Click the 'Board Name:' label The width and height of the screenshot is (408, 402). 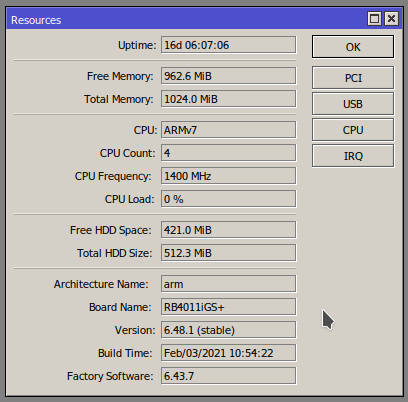120,307
